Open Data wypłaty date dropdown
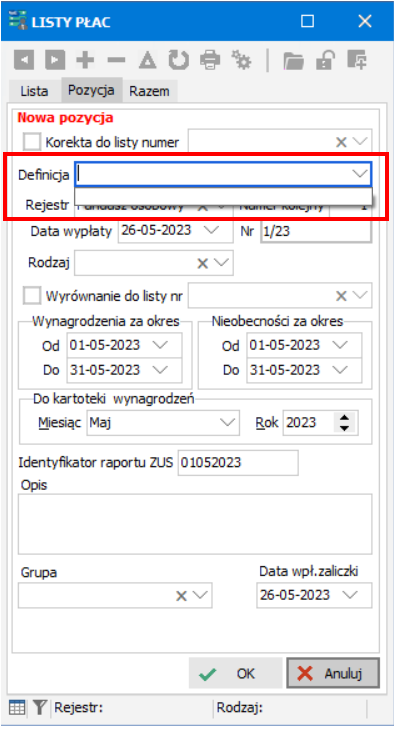The image size is (395, 729). tap(211, 230)
